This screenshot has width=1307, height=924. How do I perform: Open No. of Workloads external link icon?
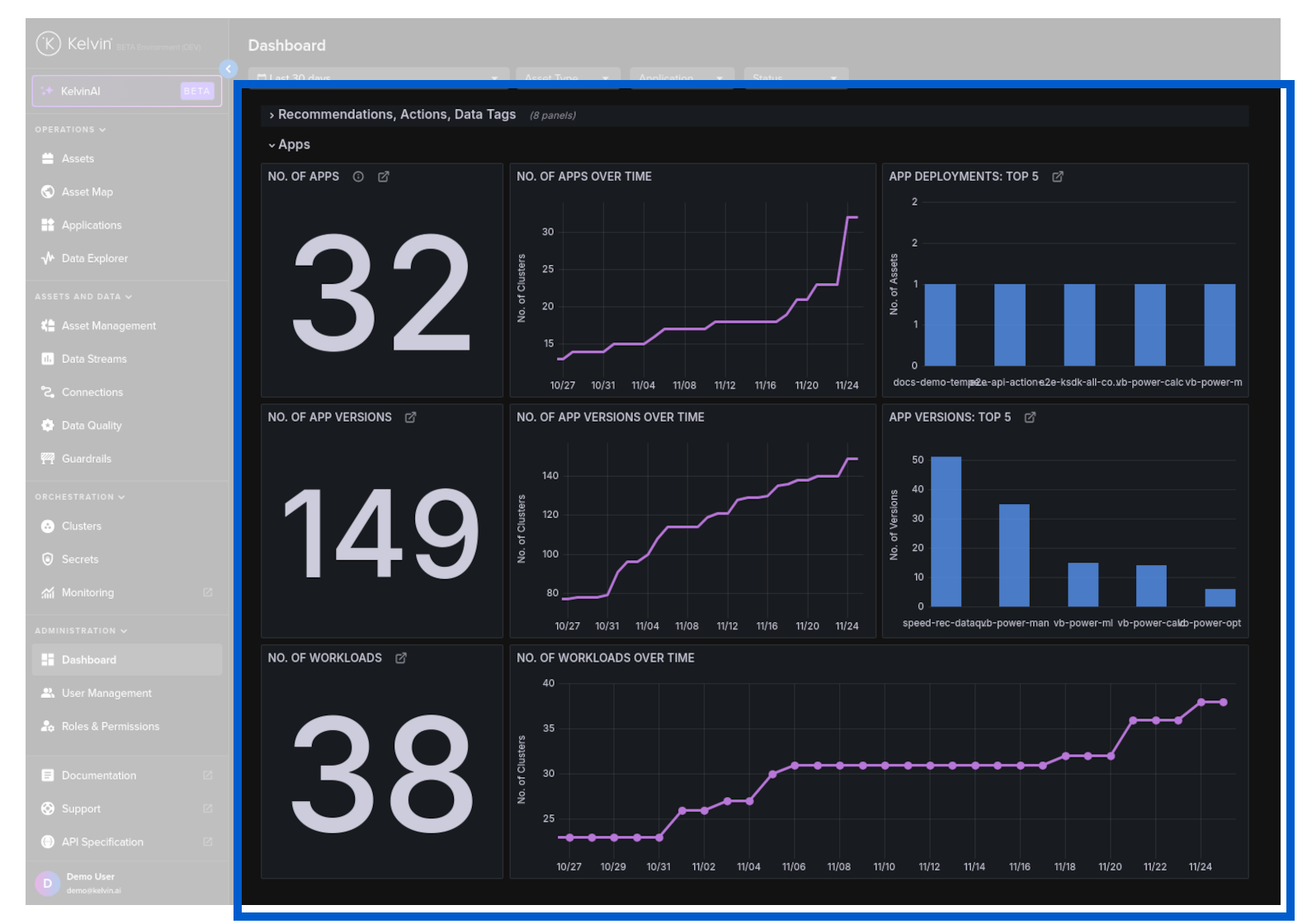pyautogui.click(x=401, y=658)
